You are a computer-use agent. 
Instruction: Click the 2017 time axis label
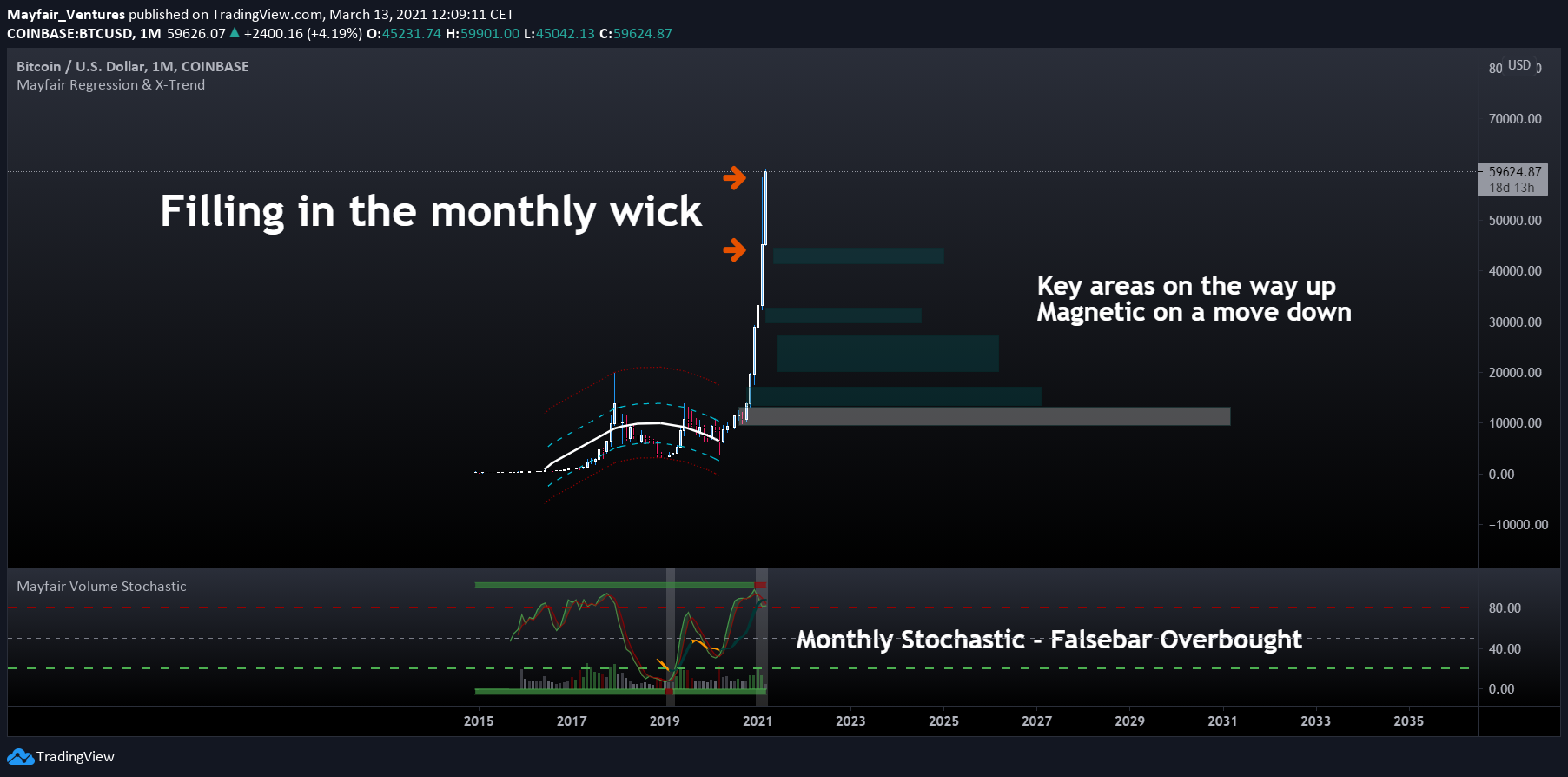tap(572, 721)
